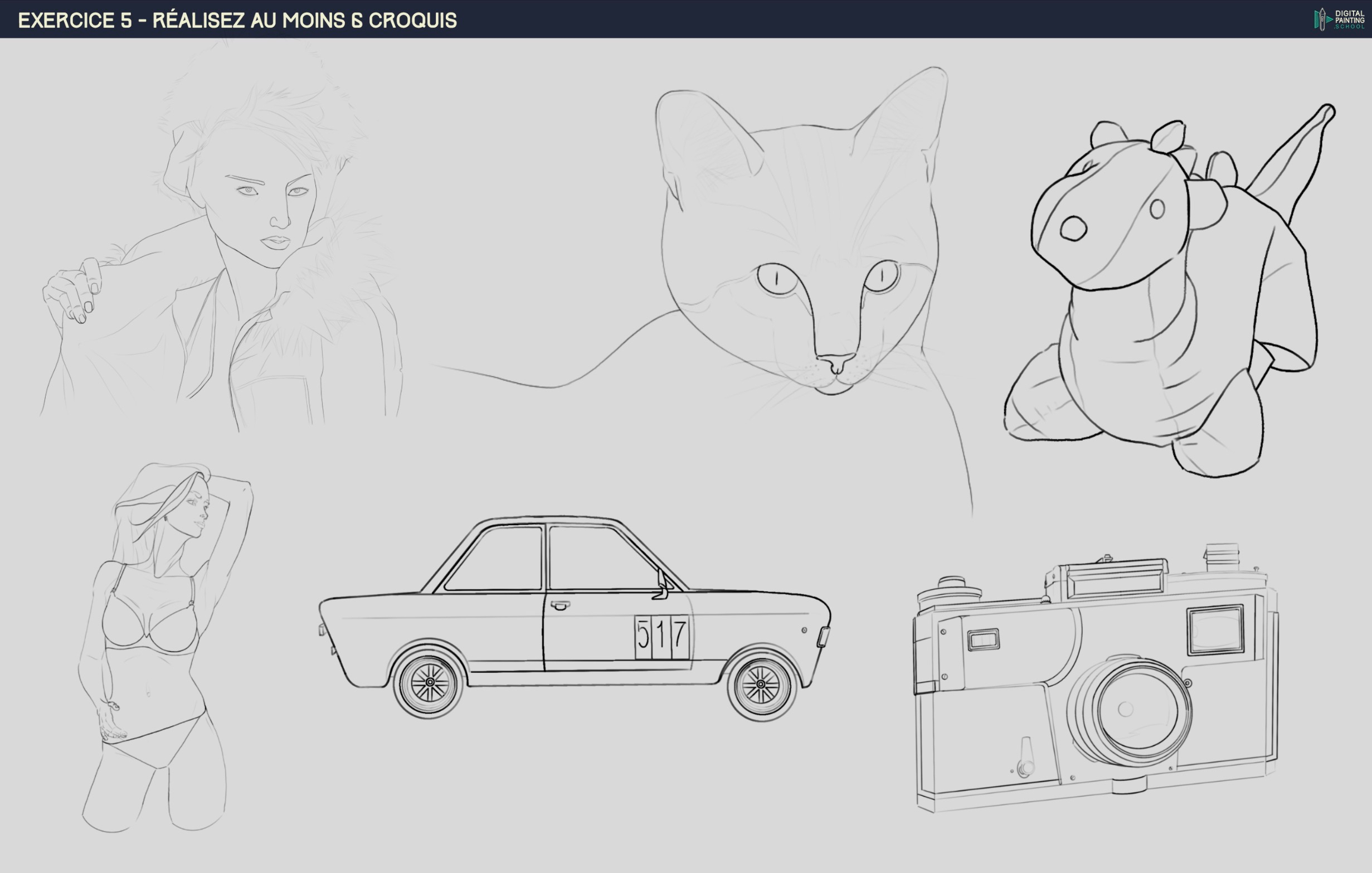Click the plush dragon's round nostril
Image resolution: width=1372 pixels, height=873 pixels.
point(1073,229)
